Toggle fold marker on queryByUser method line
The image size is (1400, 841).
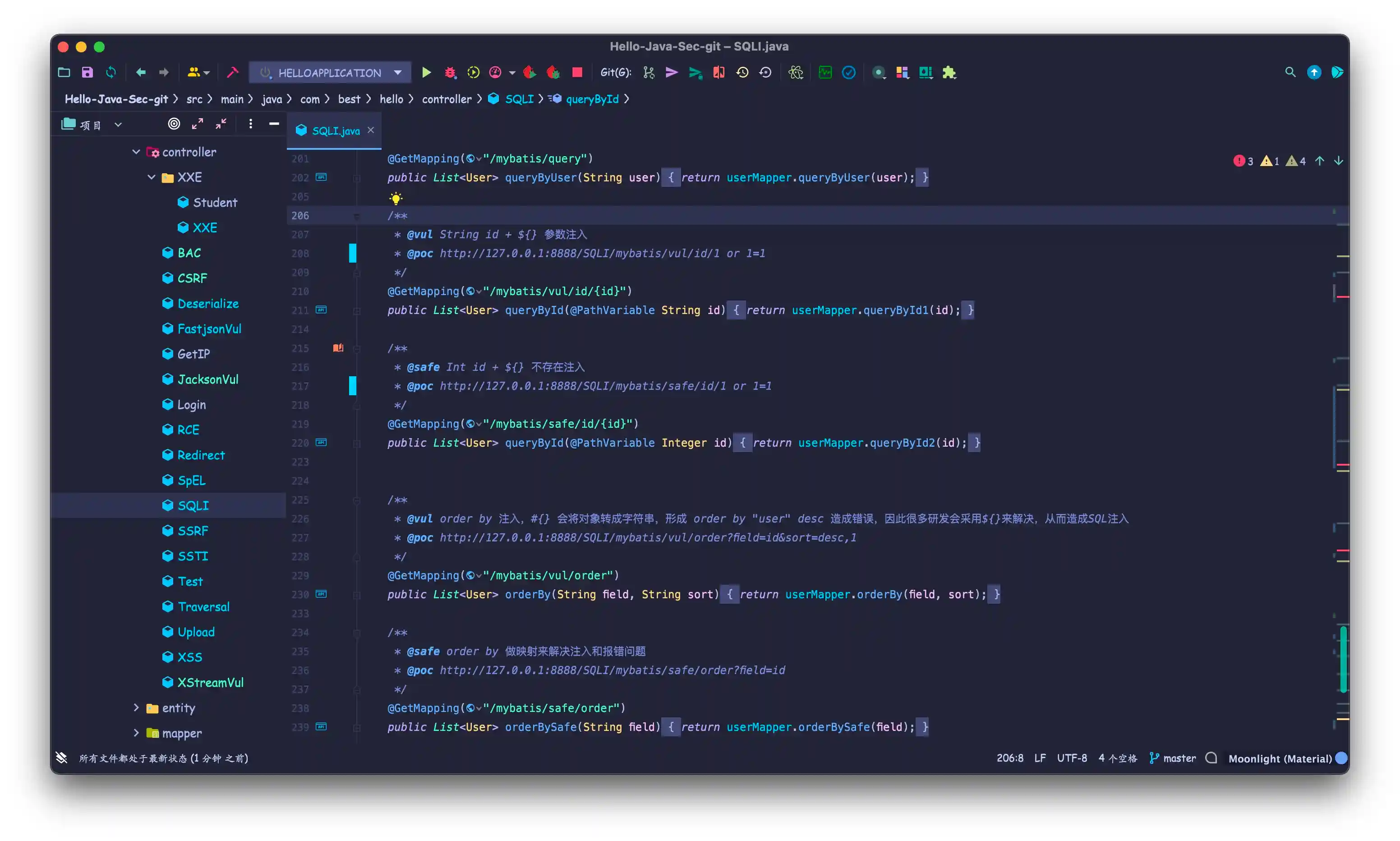pyautogui.click(x=357, y=178)
